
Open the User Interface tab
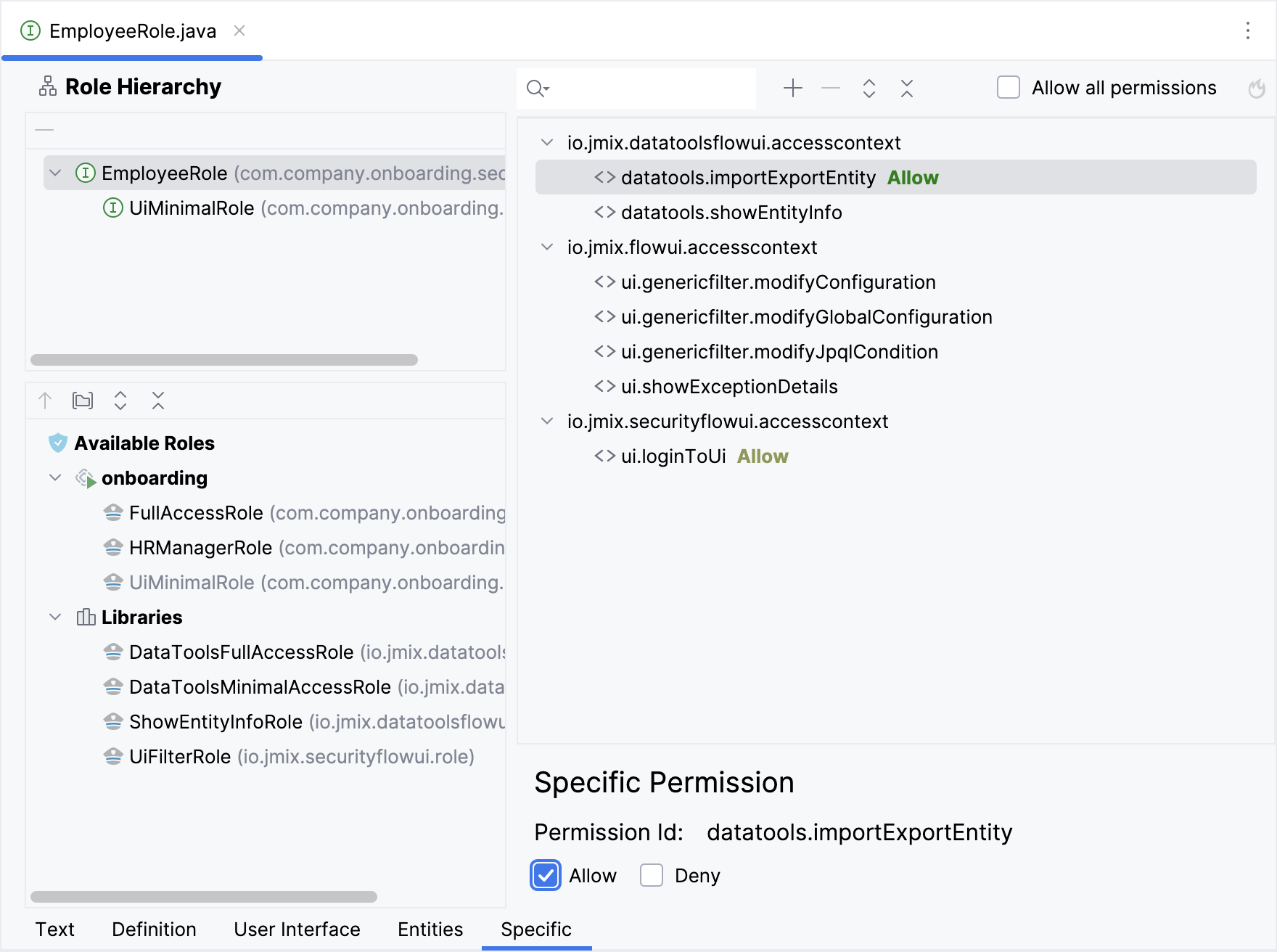click(297, 930)
